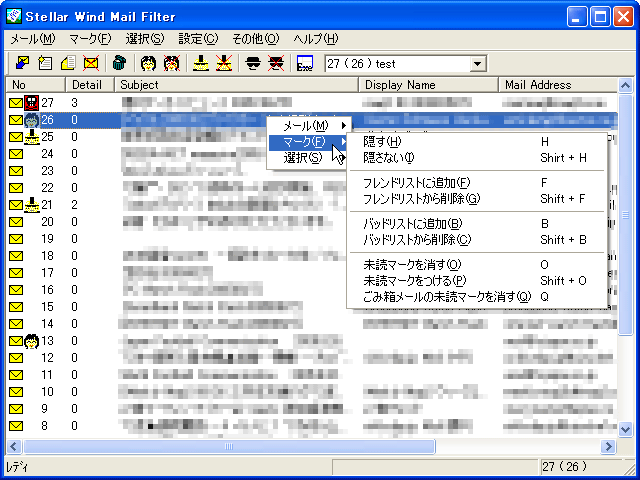The width and height of the screenshot is (640, 480).
Task: Click Detail value 3 in row 27
Action: point(74,102)
